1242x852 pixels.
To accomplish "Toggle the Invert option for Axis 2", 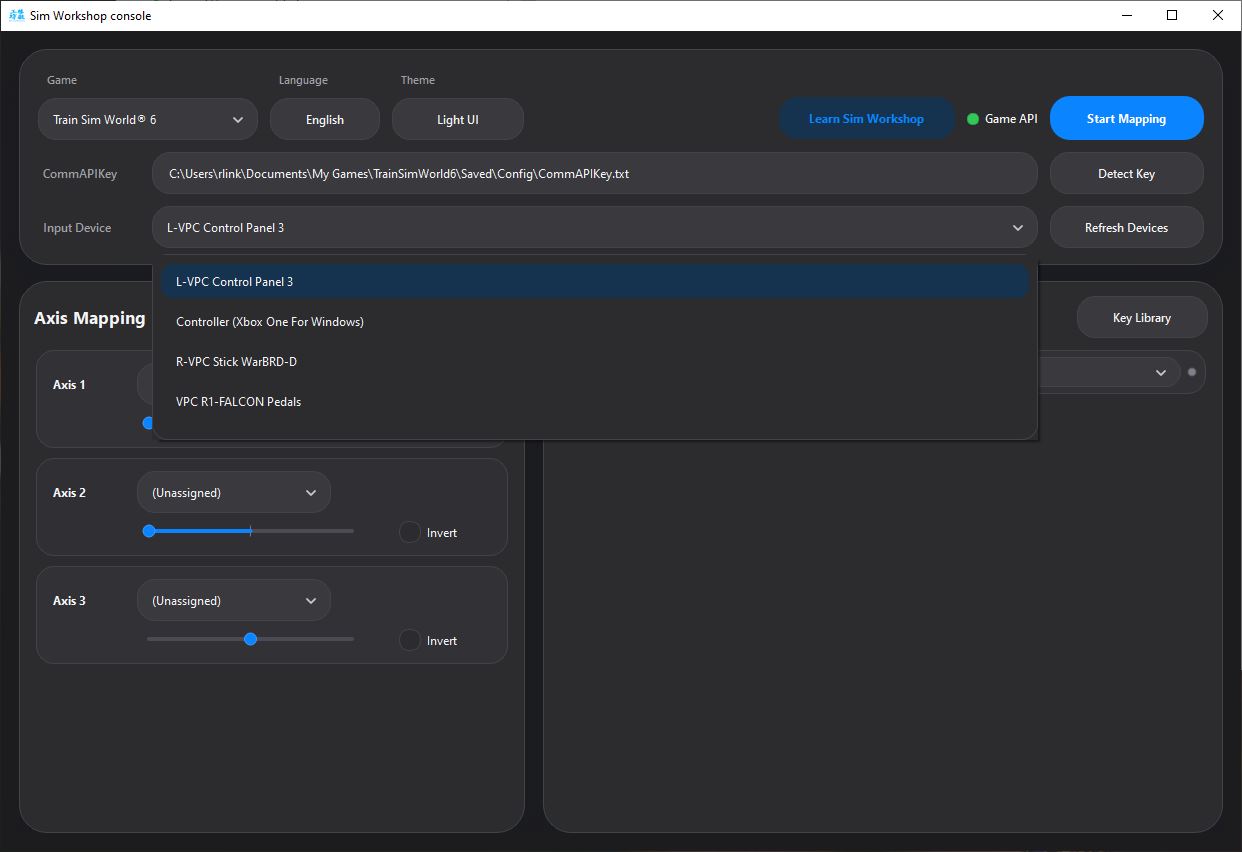I will [x=410, y=532].
